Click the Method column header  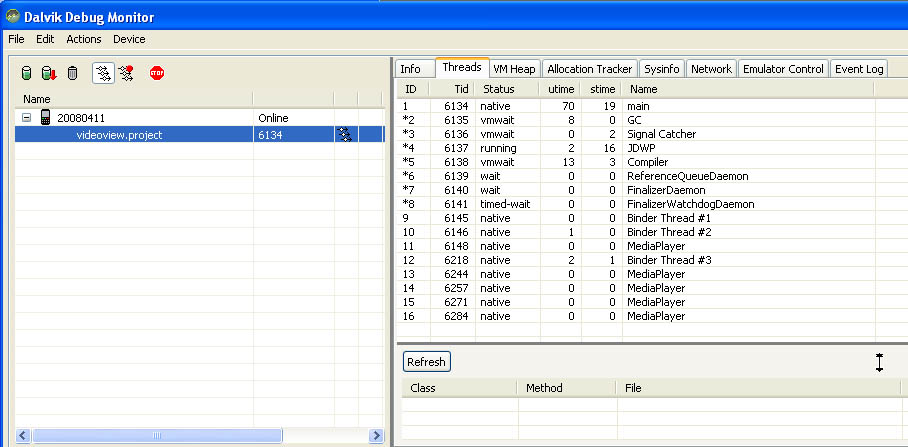568,388
